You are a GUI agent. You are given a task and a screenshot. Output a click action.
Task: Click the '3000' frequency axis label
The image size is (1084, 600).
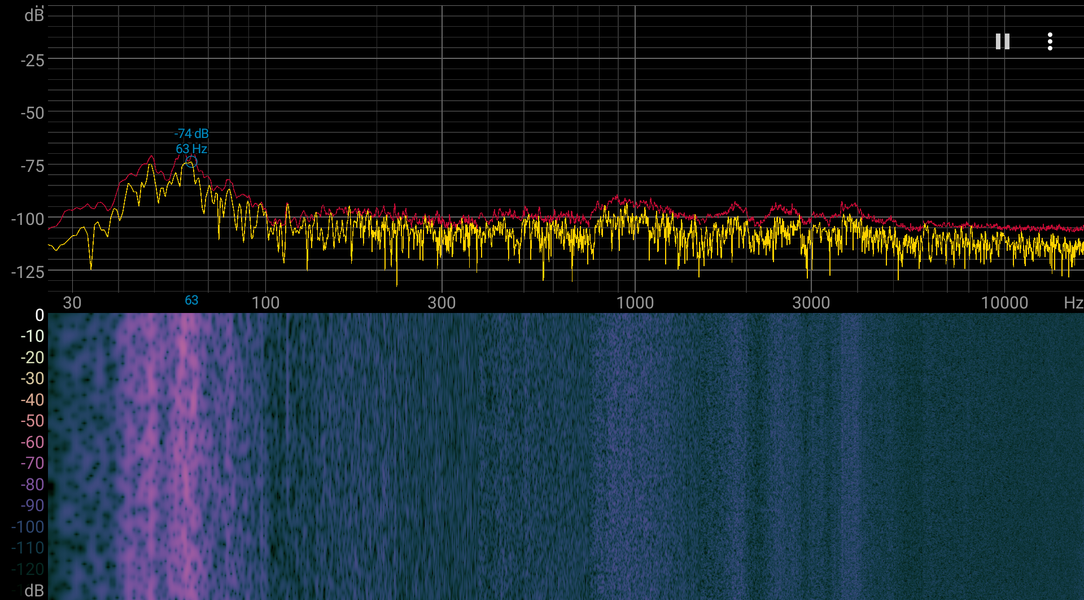[x=811, y=302]
